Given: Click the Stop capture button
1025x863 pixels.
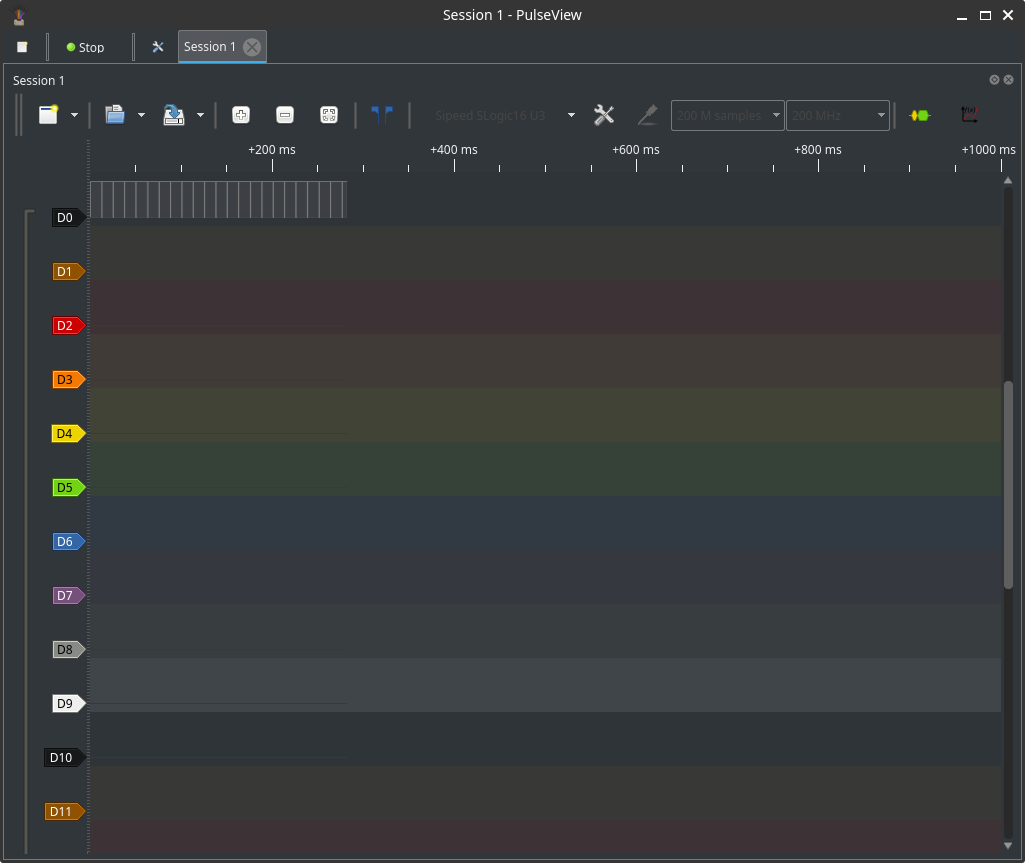Looking at the screenshot, I should point(85,47).
